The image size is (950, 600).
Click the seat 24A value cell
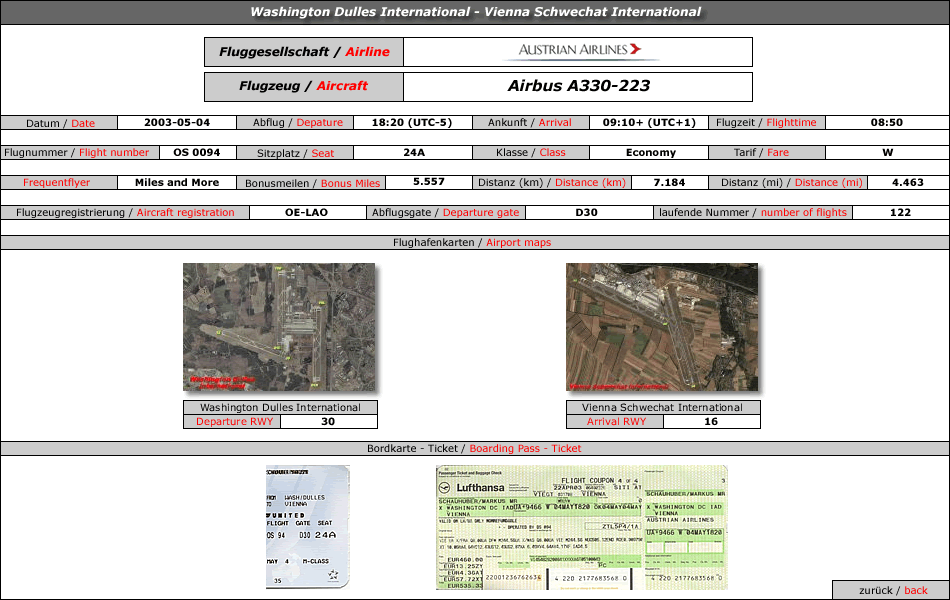point(414,153)
